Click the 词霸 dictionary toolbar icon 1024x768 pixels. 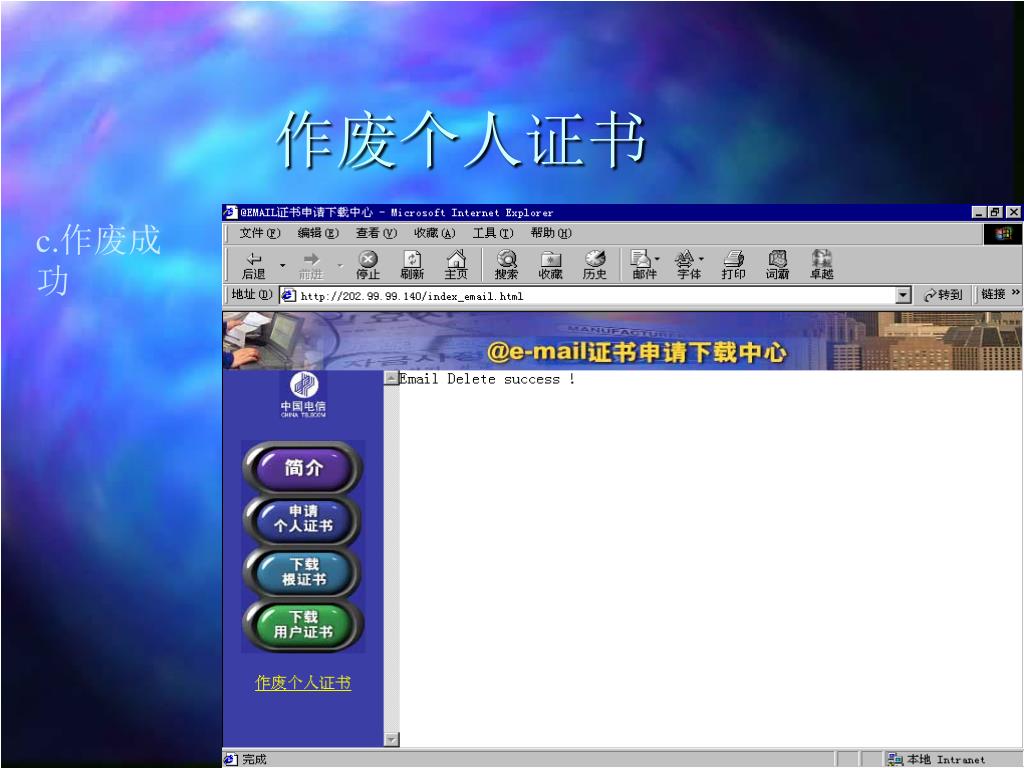pos(777,265)
